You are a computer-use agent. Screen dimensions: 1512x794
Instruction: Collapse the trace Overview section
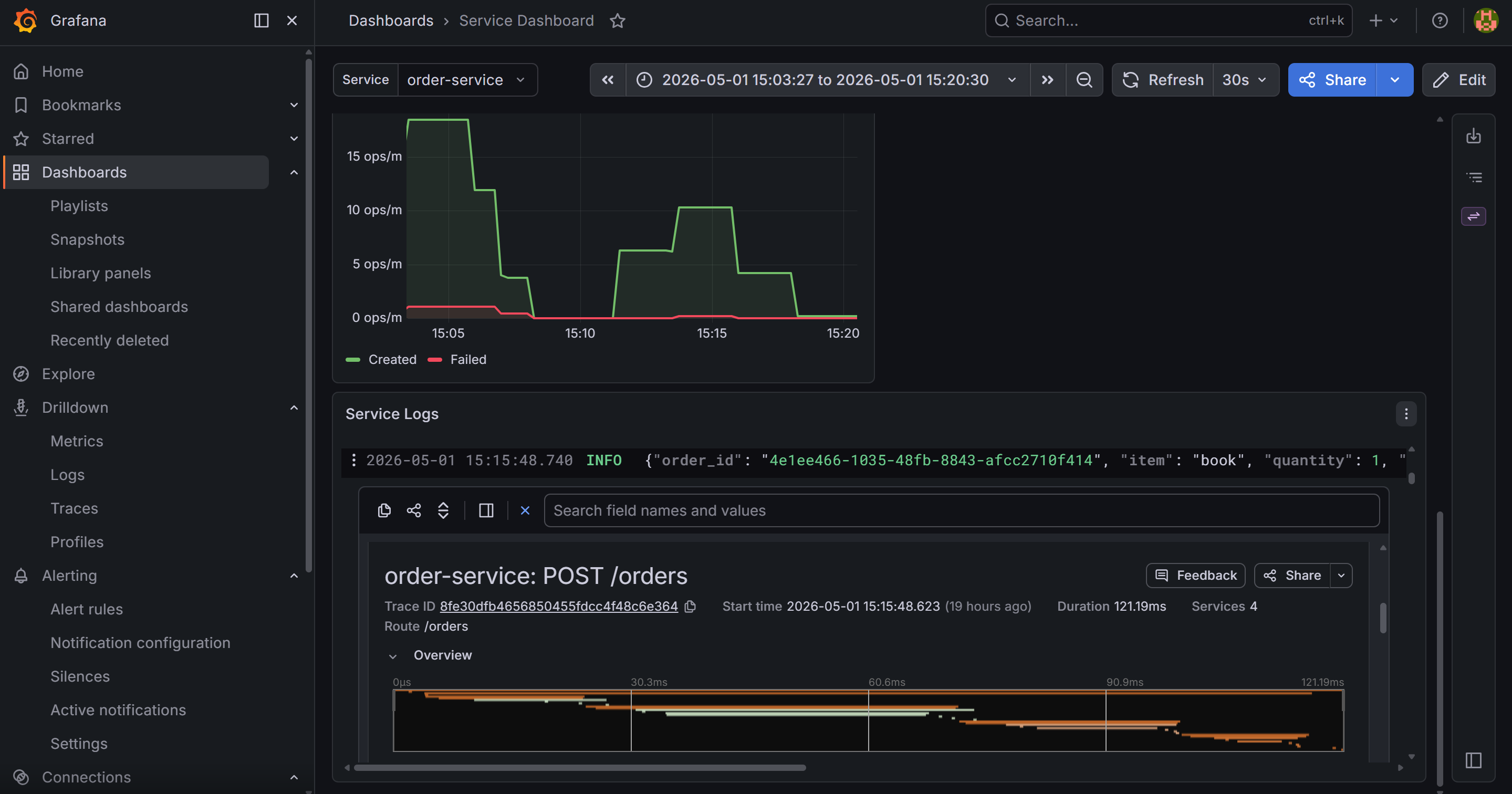[x=393, y=656]
